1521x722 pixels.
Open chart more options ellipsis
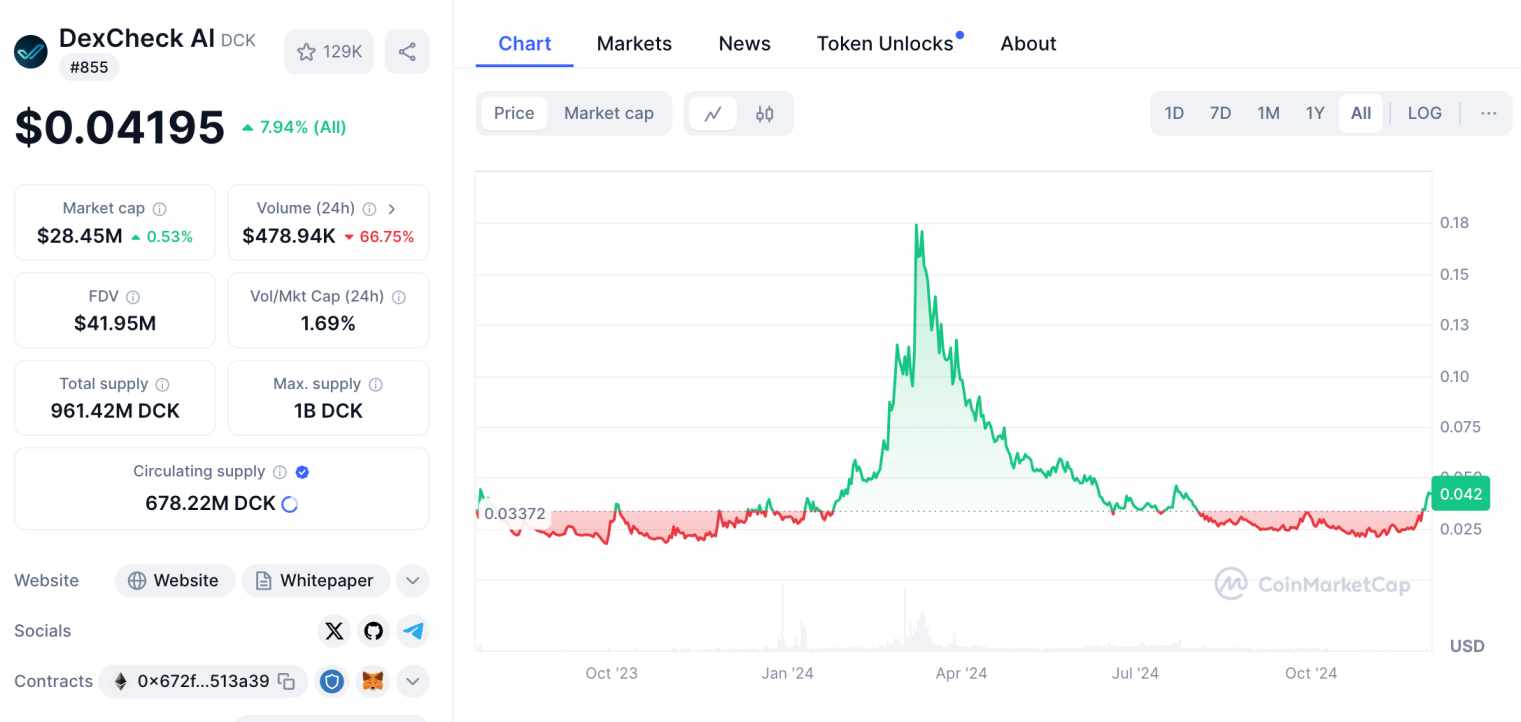1489,113
